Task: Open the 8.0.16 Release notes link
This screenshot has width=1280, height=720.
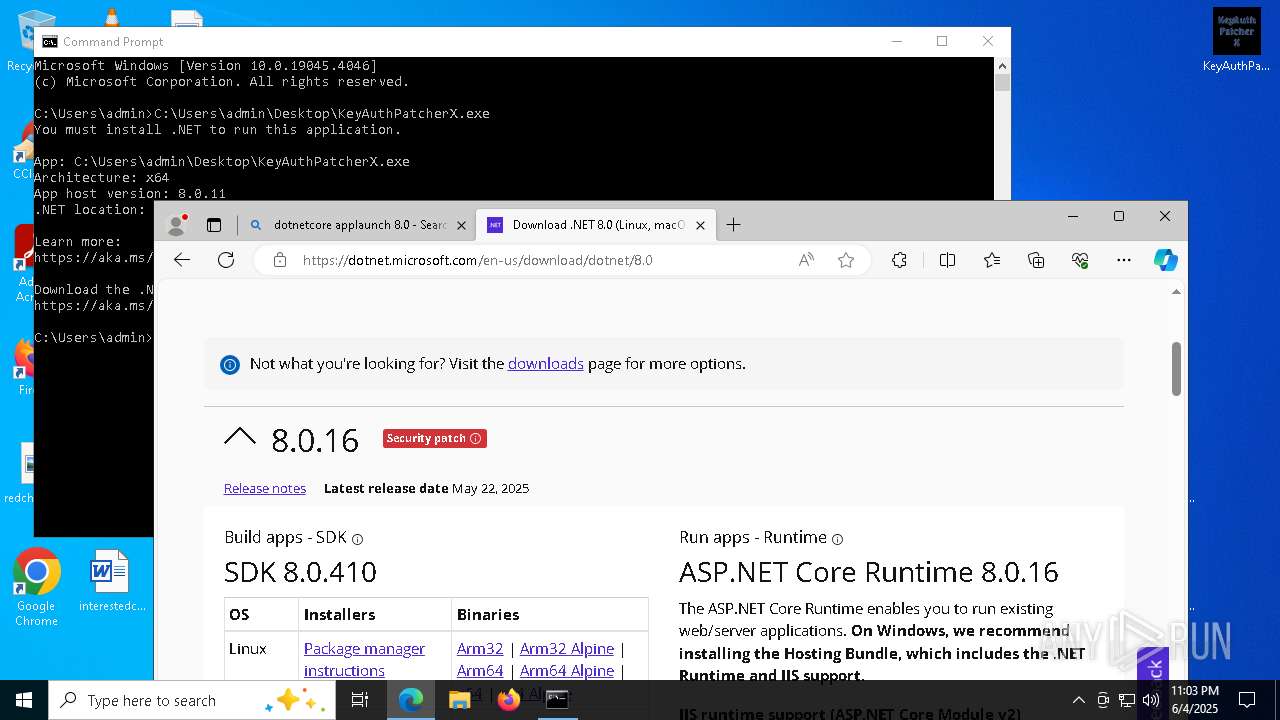Action: 265,488
